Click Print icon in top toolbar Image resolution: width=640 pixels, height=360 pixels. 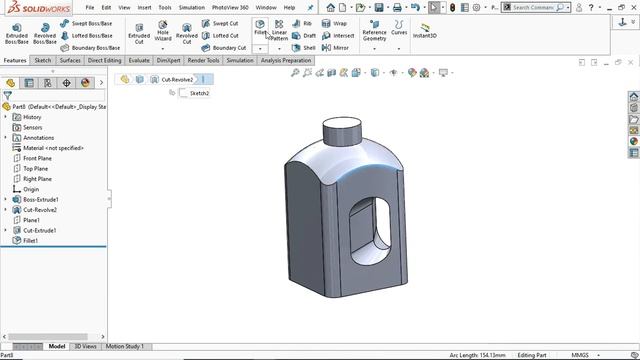(397, 7)
